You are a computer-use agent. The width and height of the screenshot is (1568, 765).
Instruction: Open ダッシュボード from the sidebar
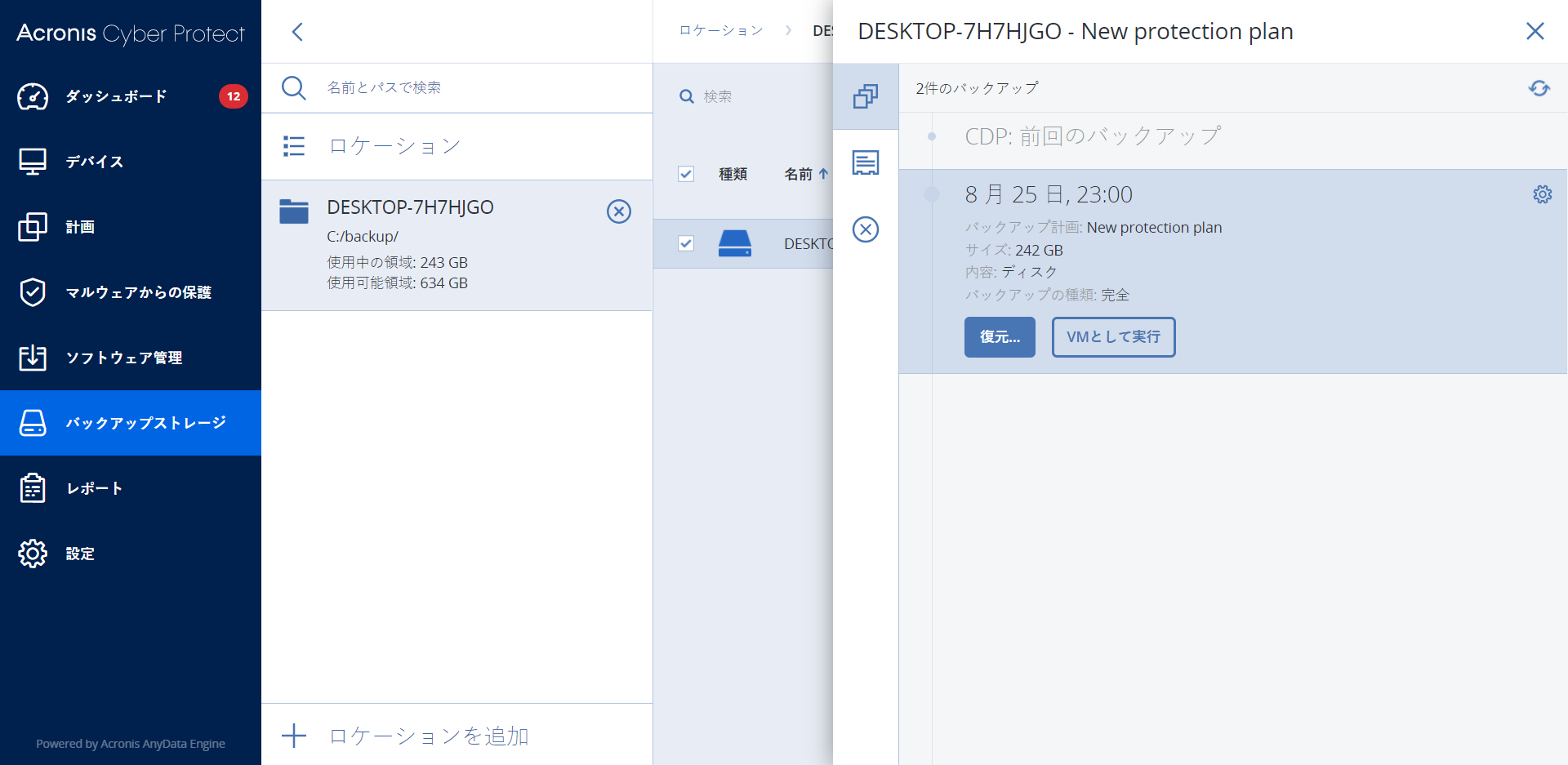pos(116,96)
